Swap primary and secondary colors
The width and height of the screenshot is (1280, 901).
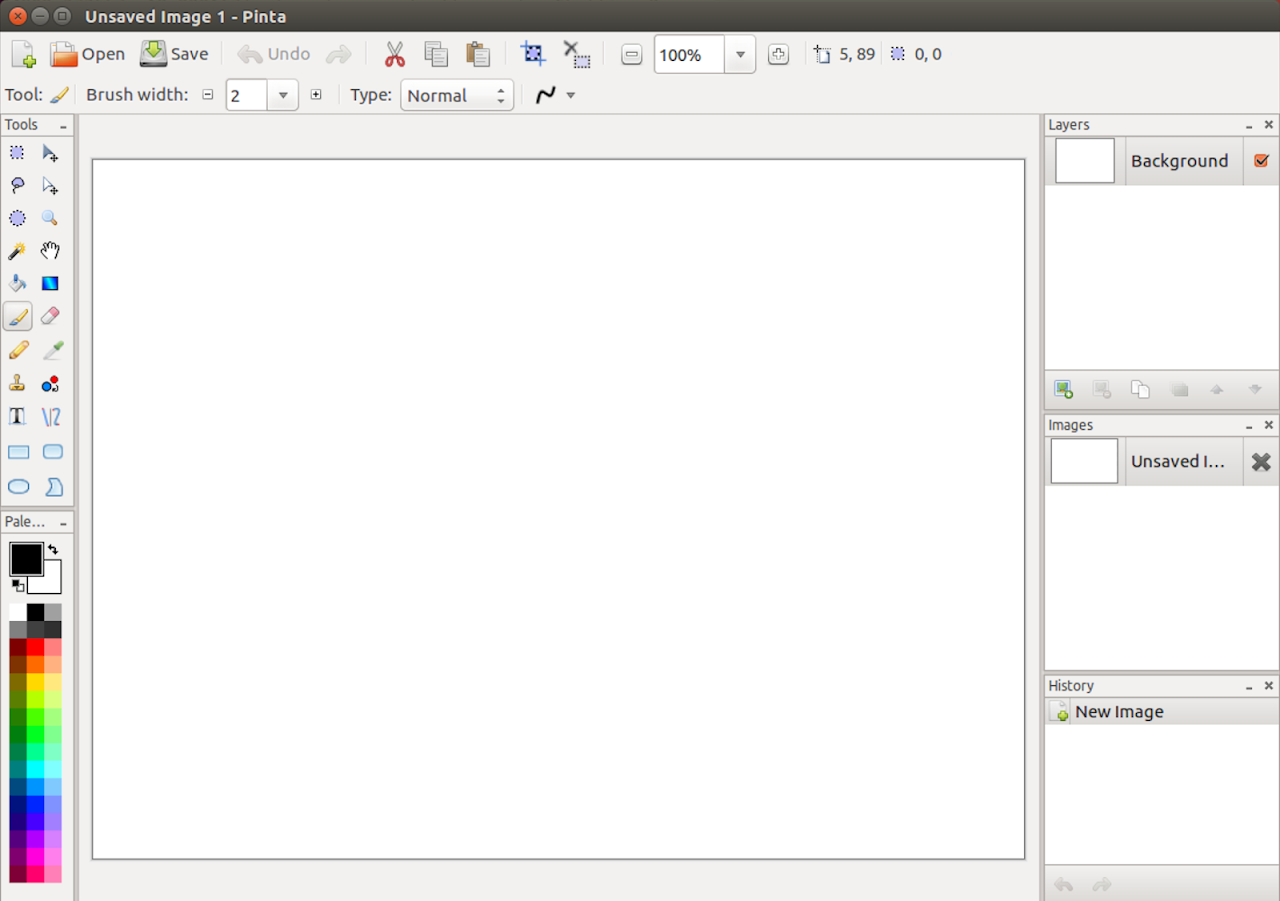pos(53,550)
